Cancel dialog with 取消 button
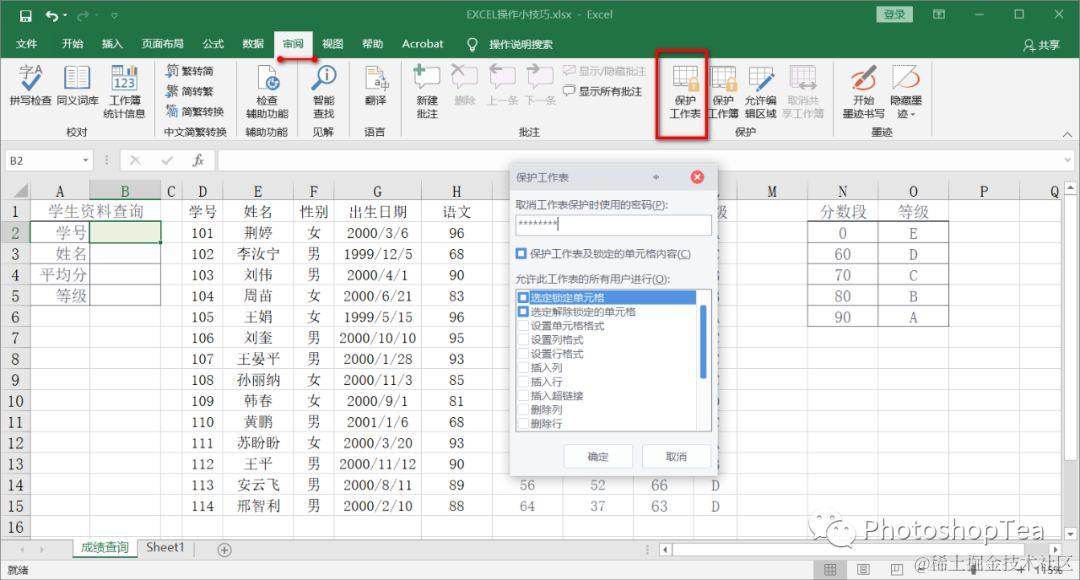 676,457
